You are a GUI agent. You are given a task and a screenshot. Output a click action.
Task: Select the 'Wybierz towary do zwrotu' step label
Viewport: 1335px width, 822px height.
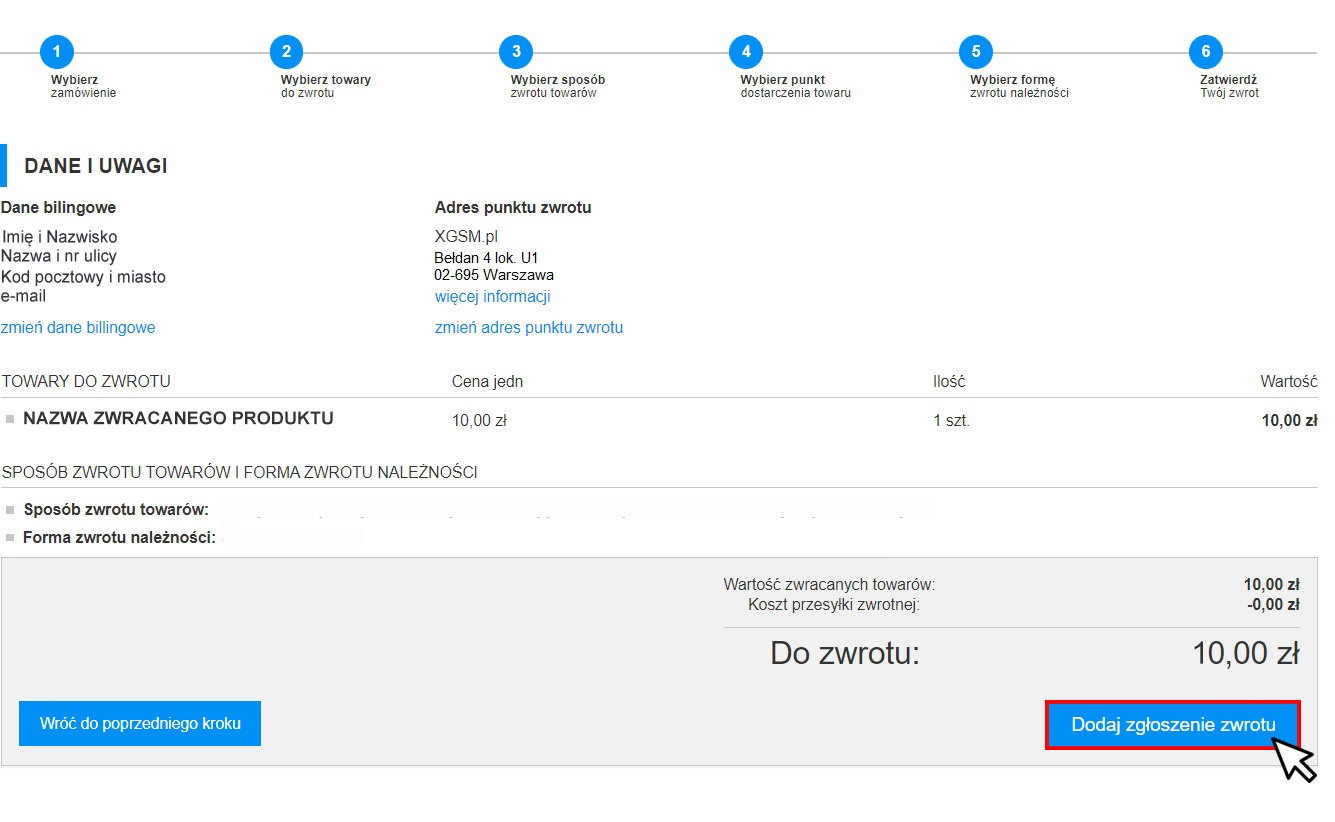coord(325,86)
